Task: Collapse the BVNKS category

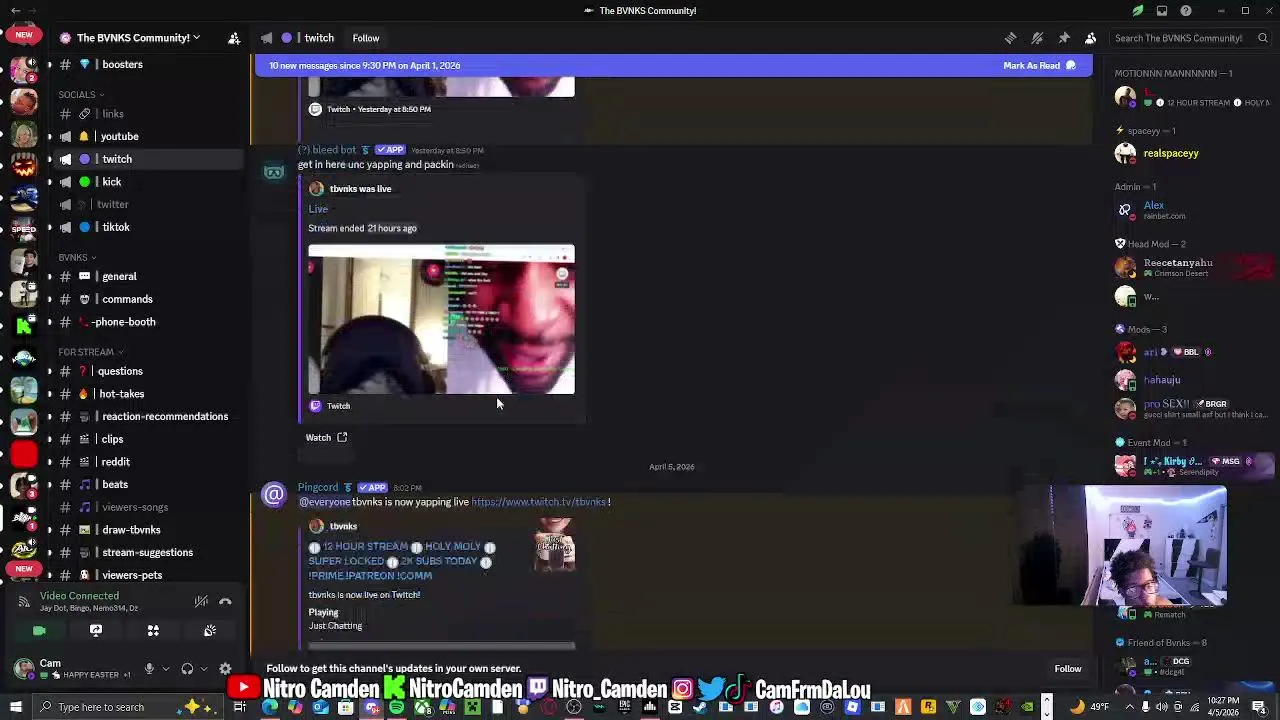Action: pyautogui.click(x=77, y=258)
